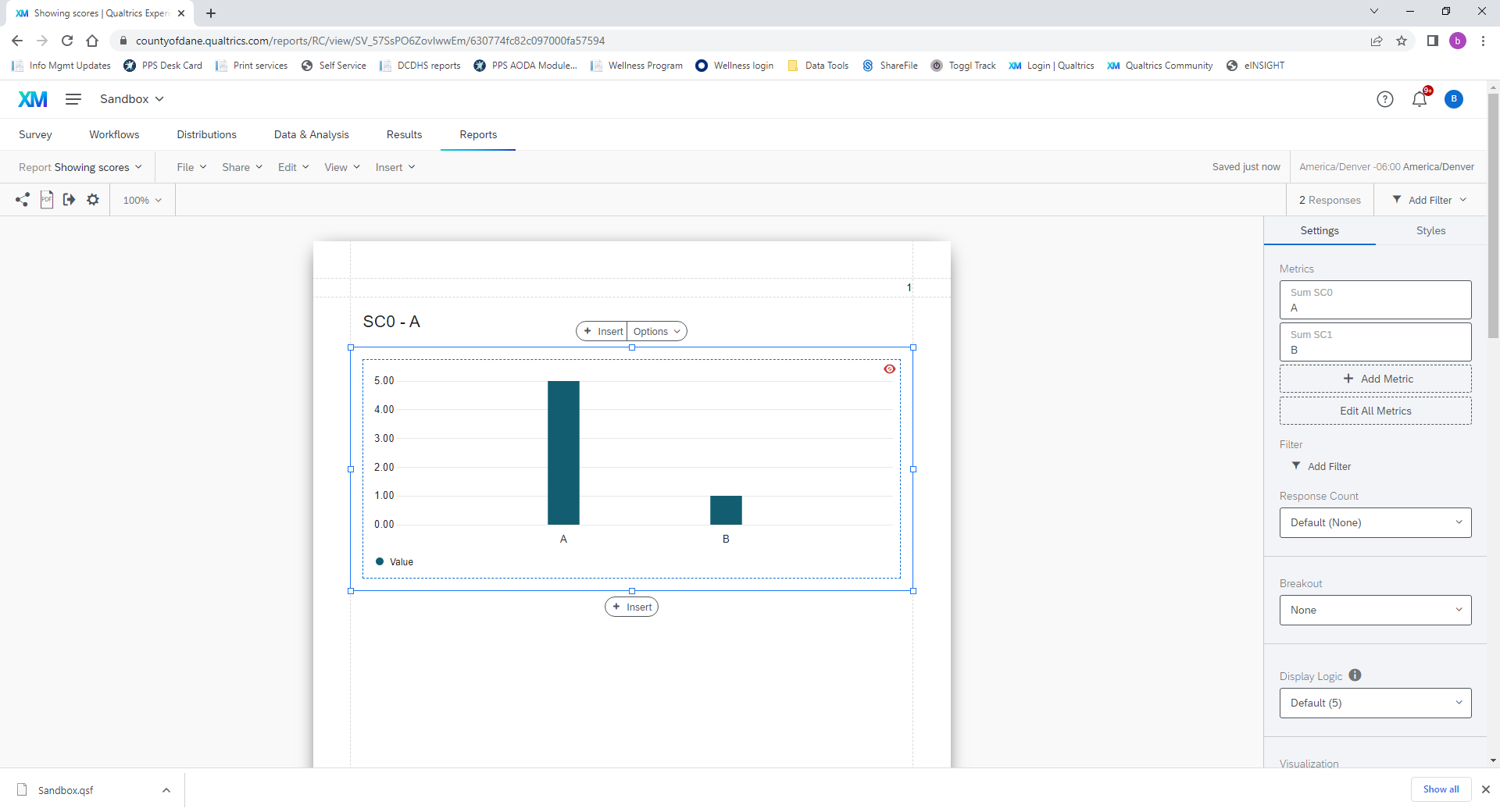This screenshot has width=1500, height=812.
Task: Reload the page
Action: pos(67,41)
